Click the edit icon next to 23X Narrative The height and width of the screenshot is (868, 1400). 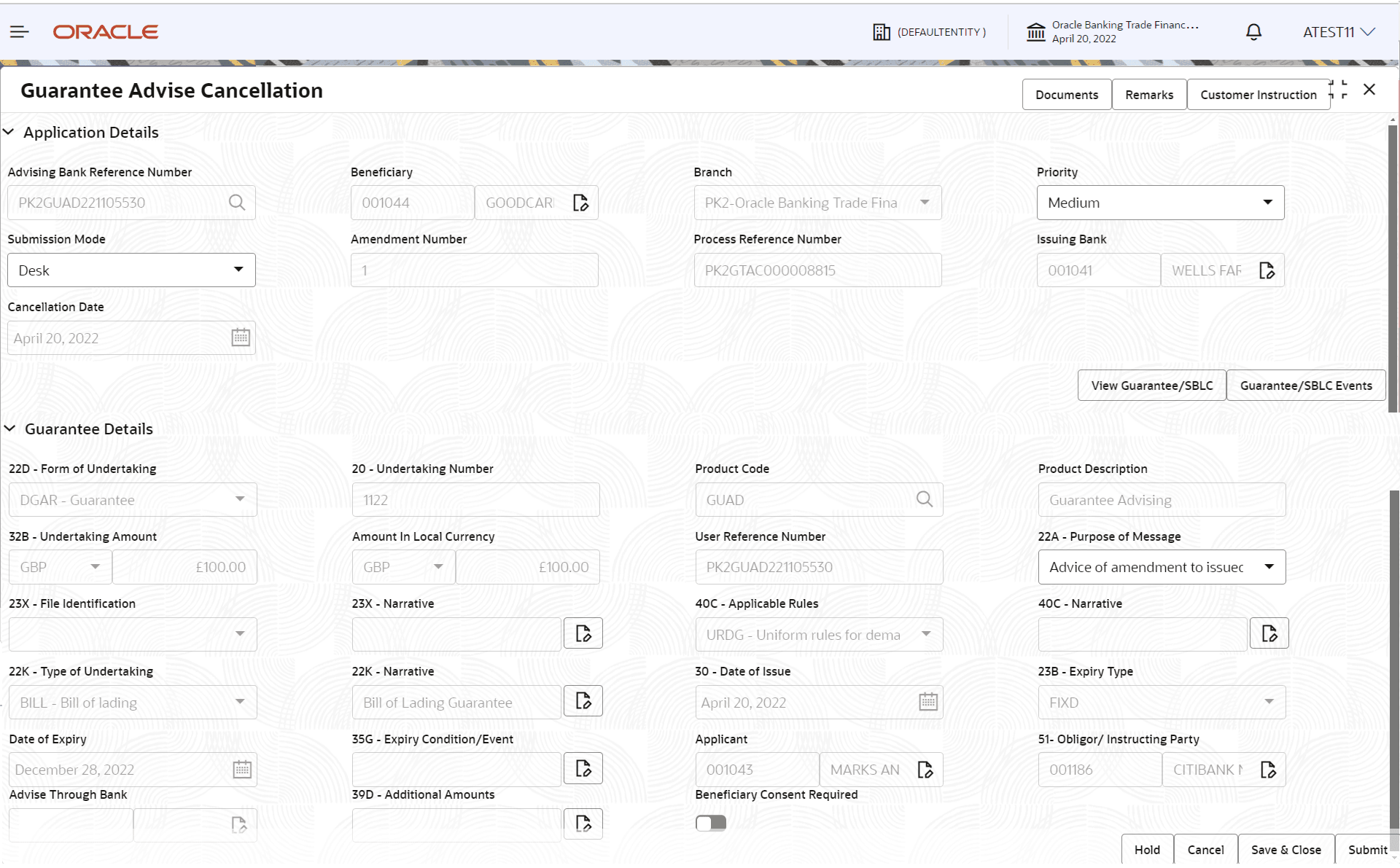pyautogui.click(x=583, y=633)
